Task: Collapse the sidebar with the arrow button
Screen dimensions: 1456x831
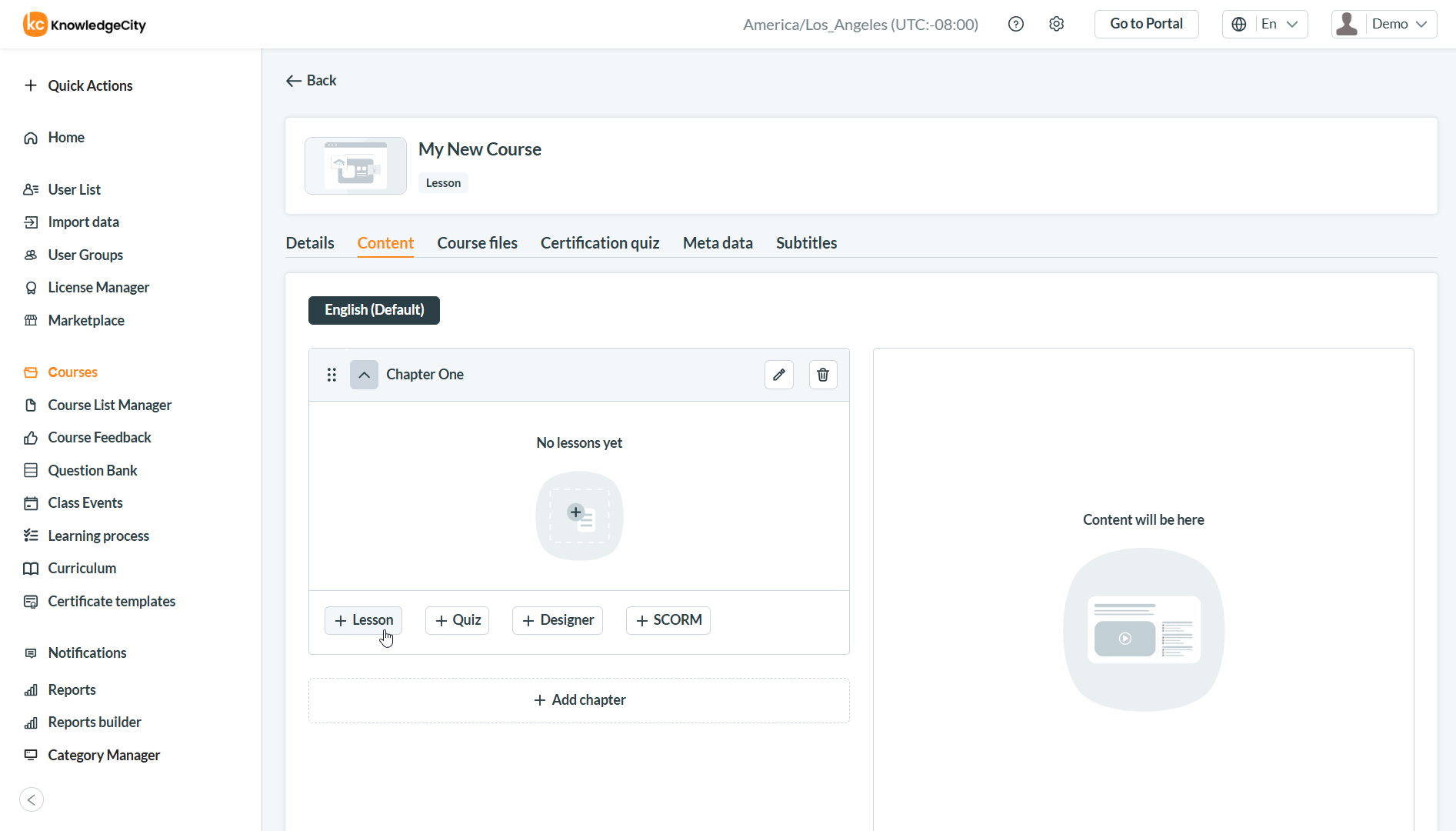Action: point(32,799)
